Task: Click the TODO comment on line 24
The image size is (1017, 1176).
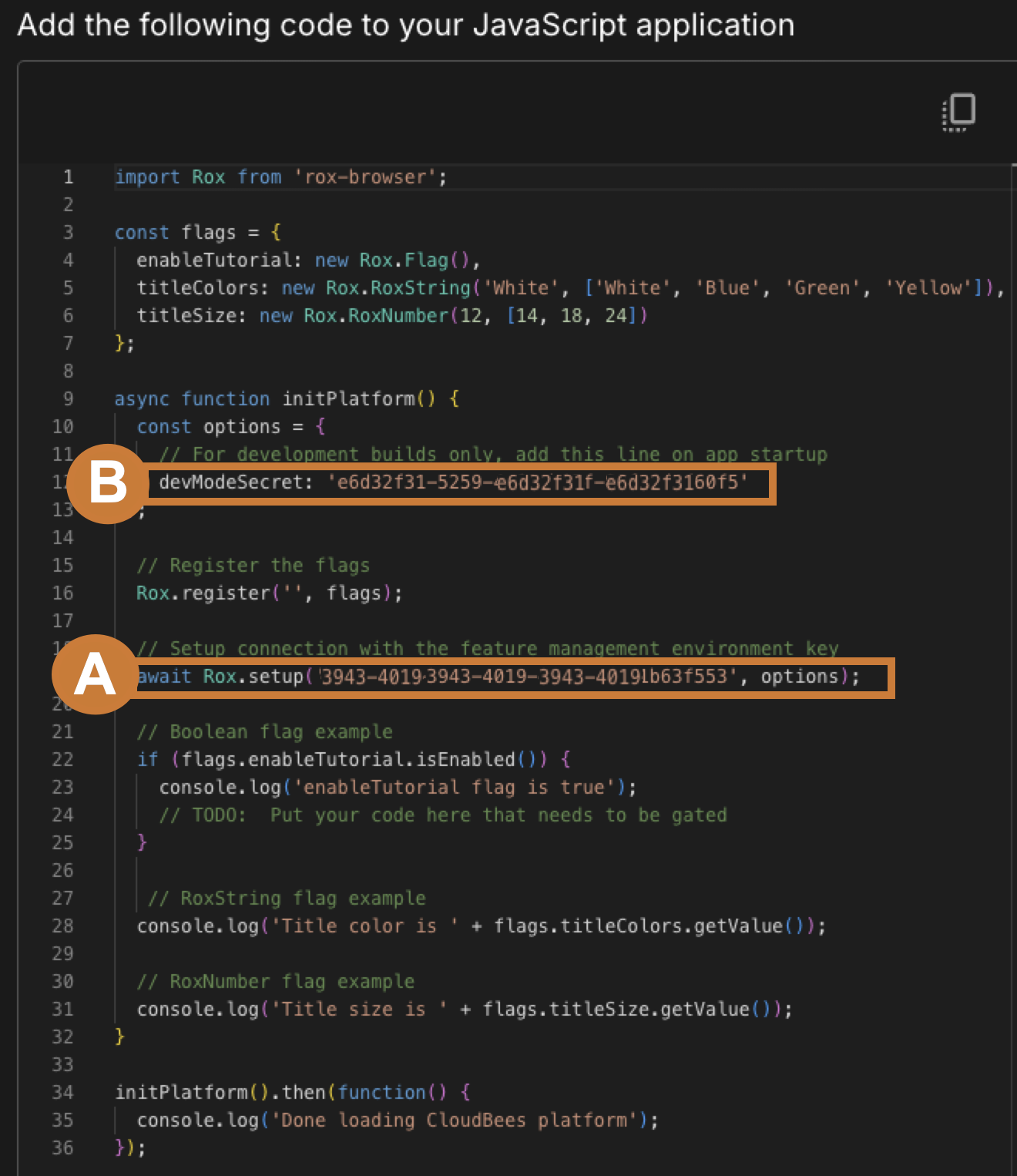Action: click(x=442, y=815)
